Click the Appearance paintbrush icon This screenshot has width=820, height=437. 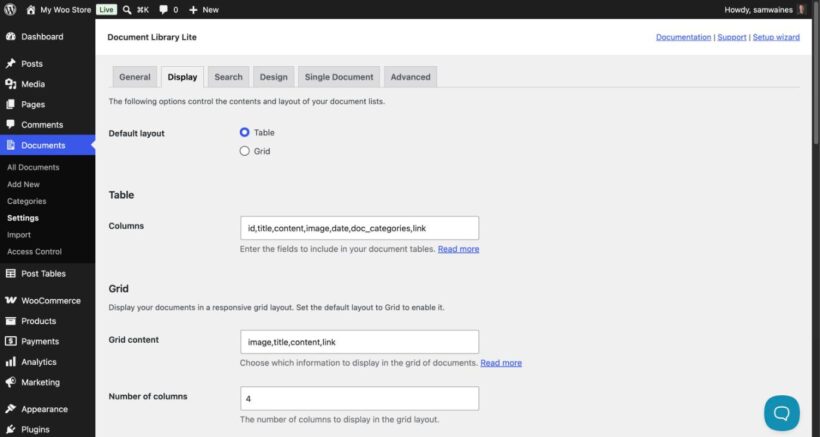10,409
